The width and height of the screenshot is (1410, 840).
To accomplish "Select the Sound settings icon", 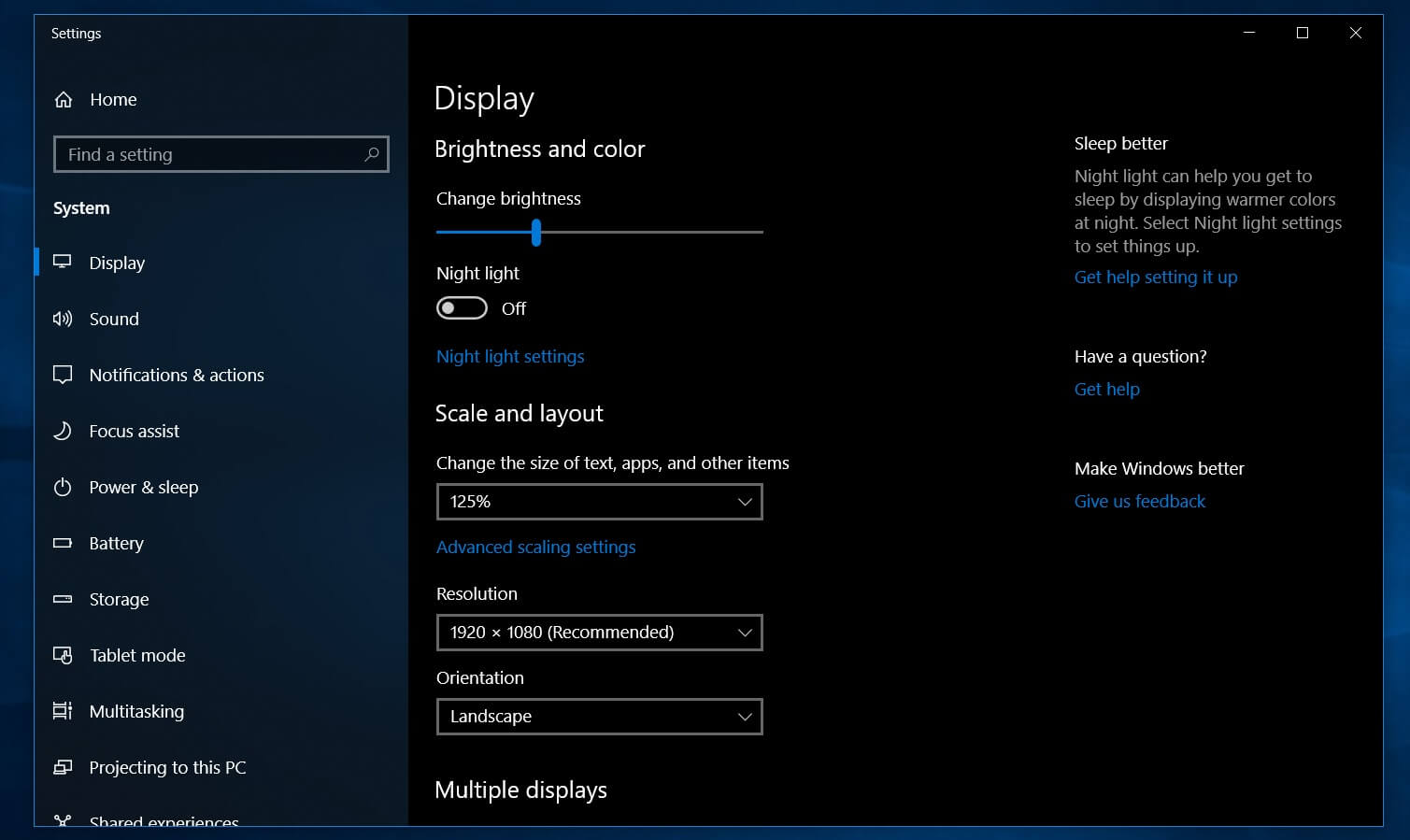I will 62,319.
